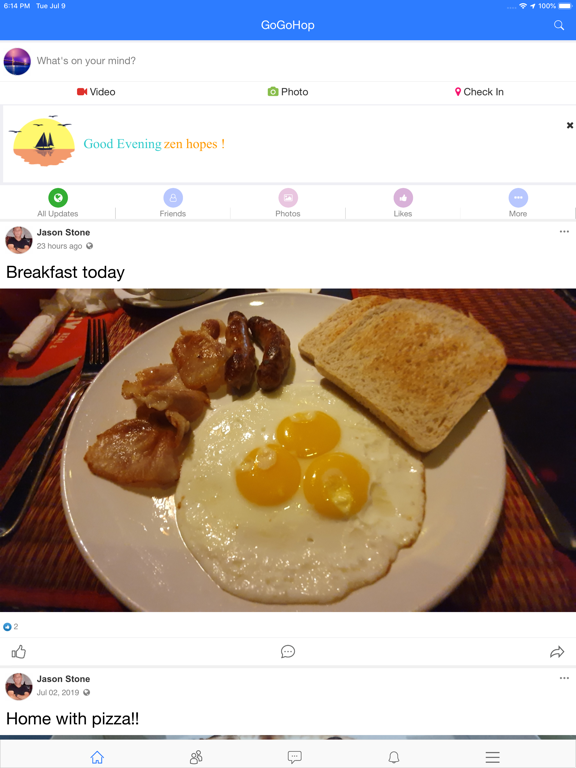Open options menu for Breakfast today post
The image size is (576, 768).
click(564, 232)
